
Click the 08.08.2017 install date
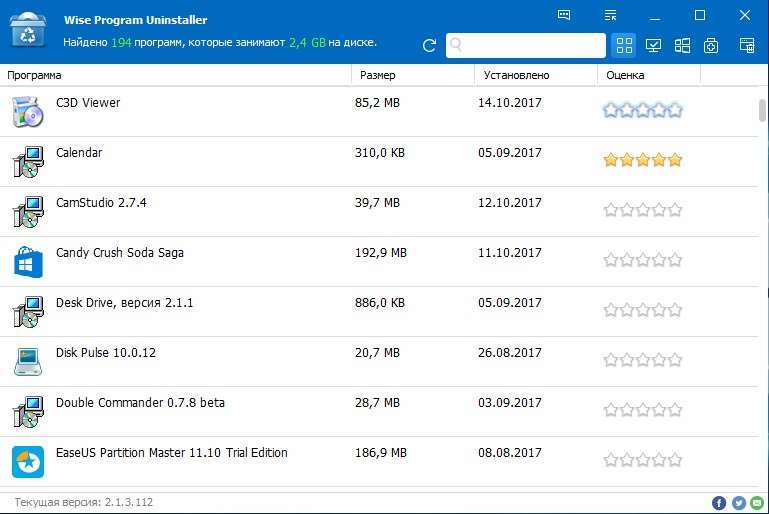[510, 453]
